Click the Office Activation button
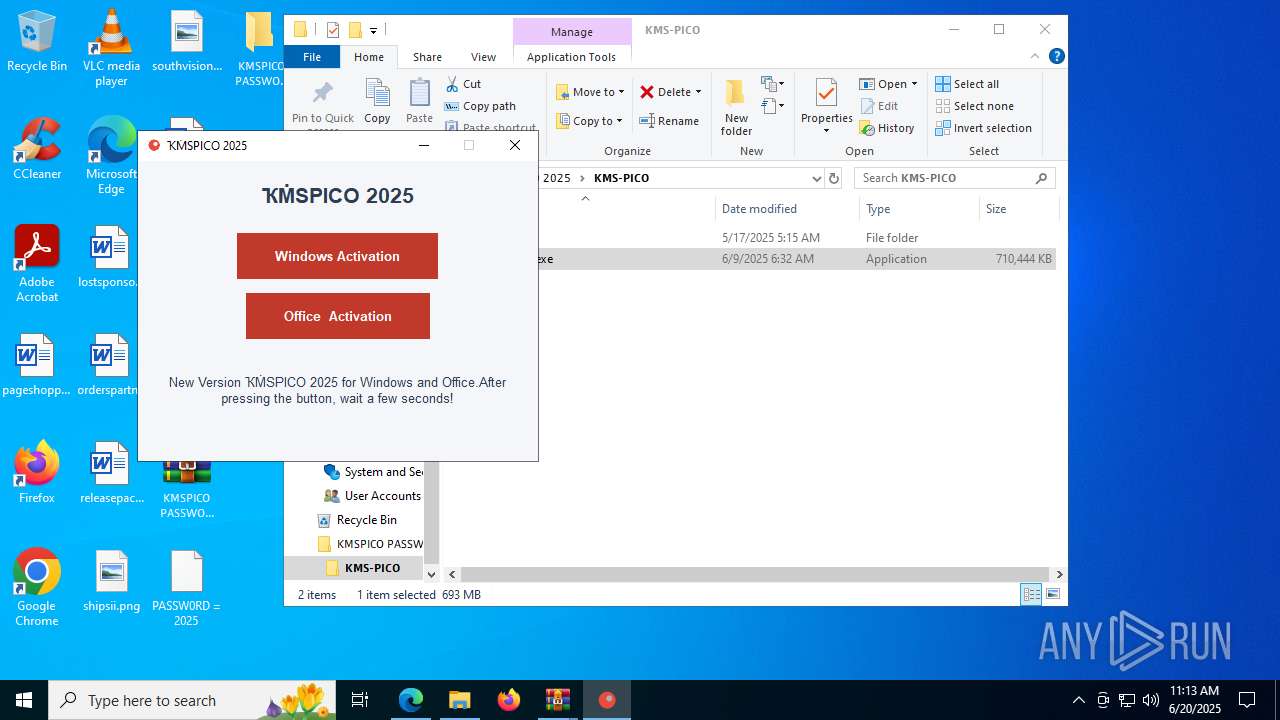 pos(338,316)
